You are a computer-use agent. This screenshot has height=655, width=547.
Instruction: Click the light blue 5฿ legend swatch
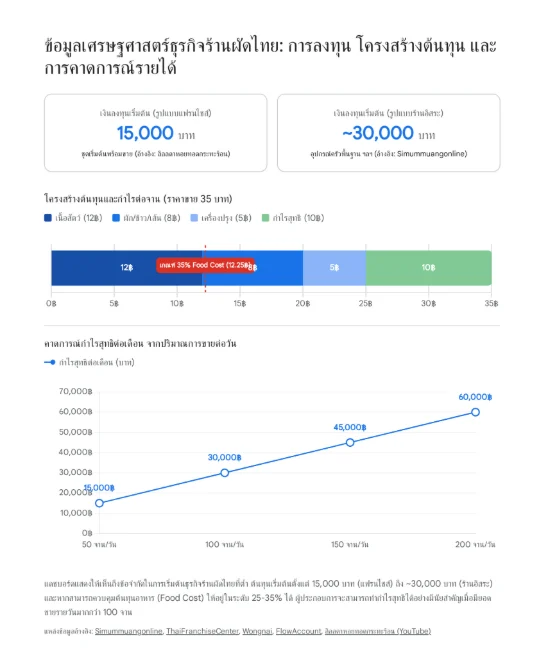[194, 218]
